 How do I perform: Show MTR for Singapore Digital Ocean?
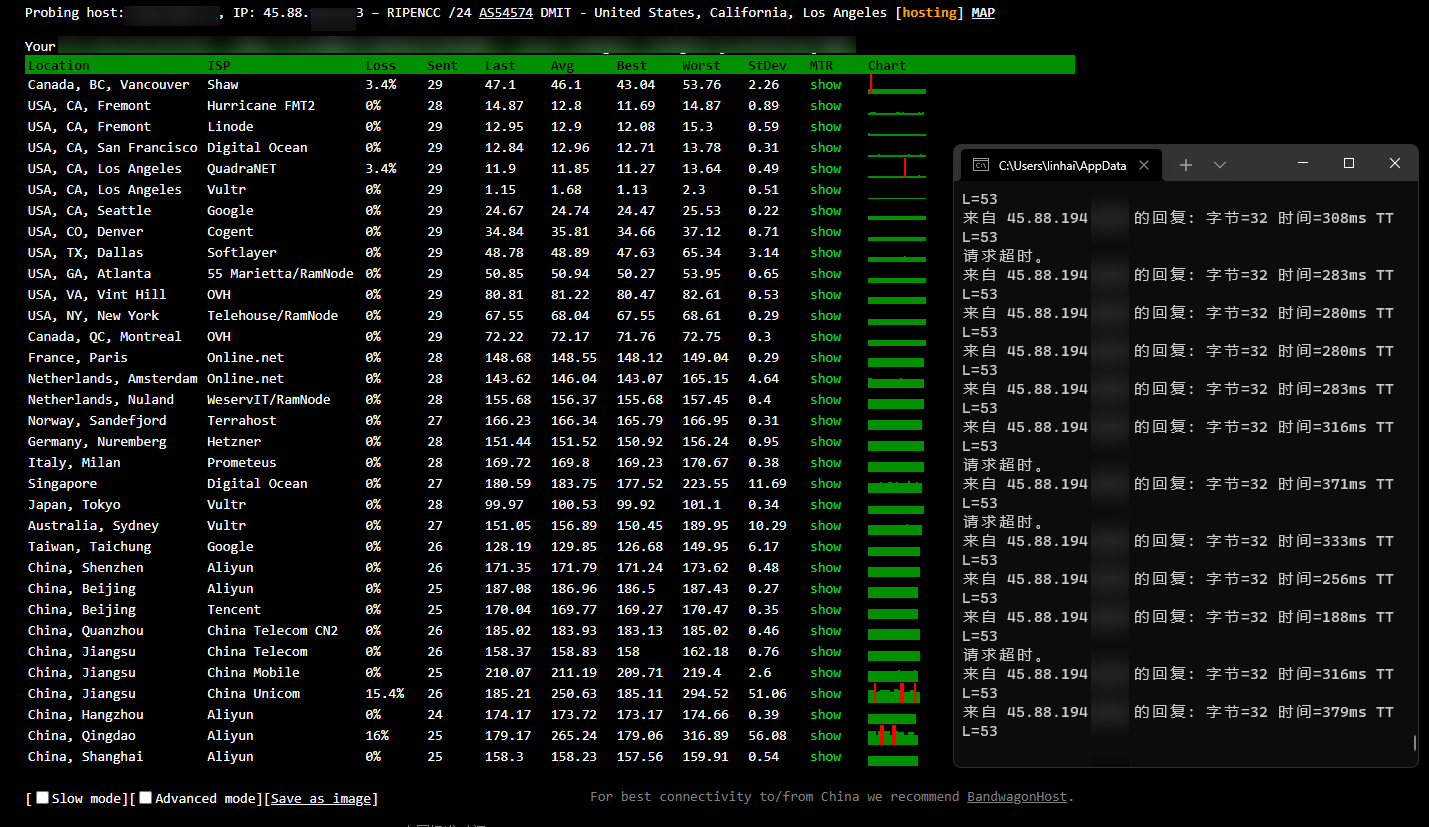(x=826, y=484)
